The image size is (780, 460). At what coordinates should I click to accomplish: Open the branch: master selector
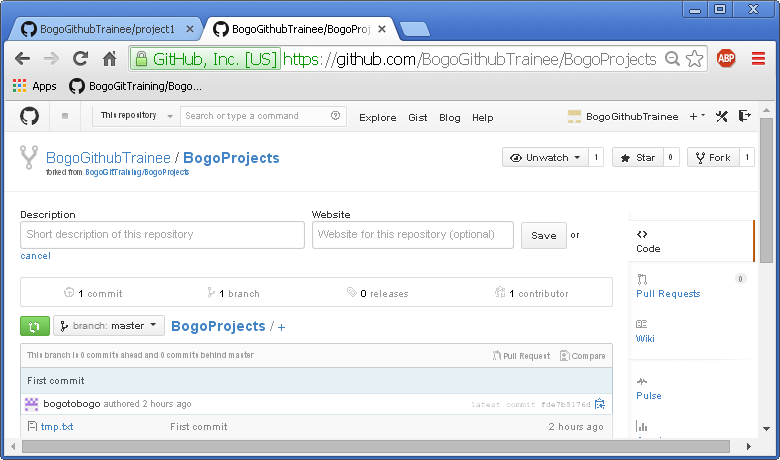109,326
